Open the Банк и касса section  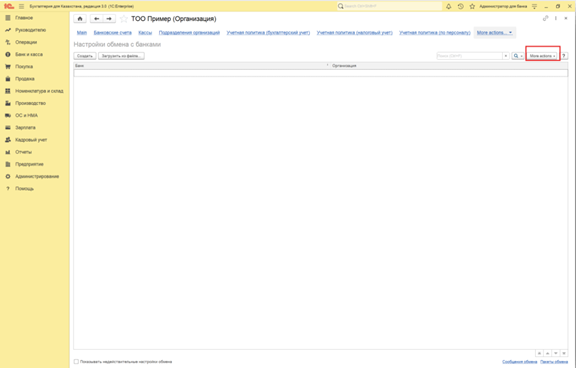pyautogui.click(x=29, y=54)
